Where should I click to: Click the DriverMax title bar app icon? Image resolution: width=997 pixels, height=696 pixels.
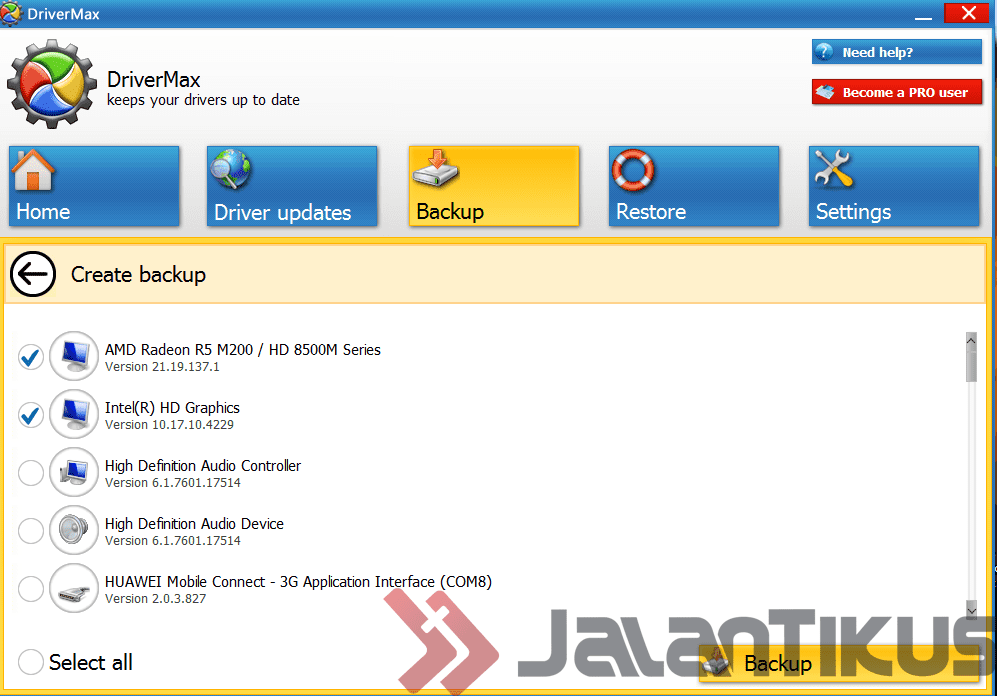11,13
